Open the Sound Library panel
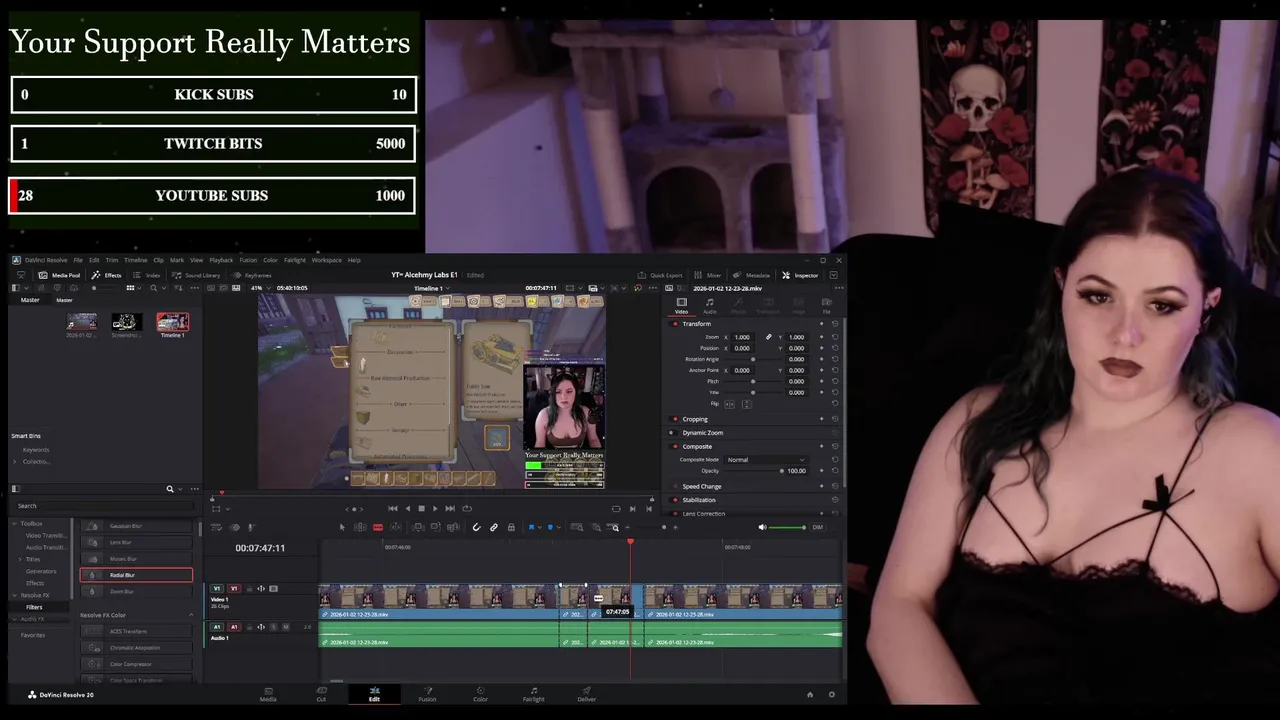This screenshot has width=1280, height=720. tap(196, 275)
